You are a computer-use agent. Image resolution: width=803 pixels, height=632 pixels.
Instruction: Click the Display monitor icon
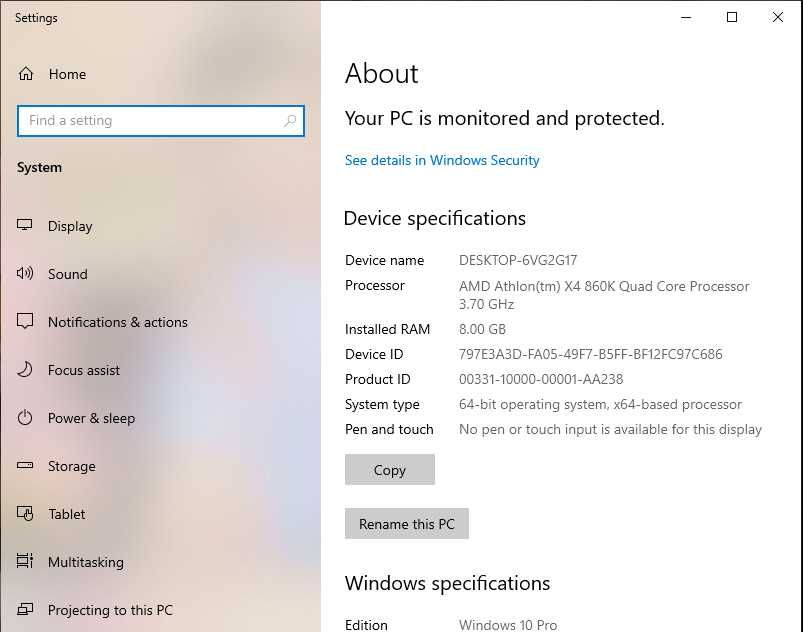26,226
